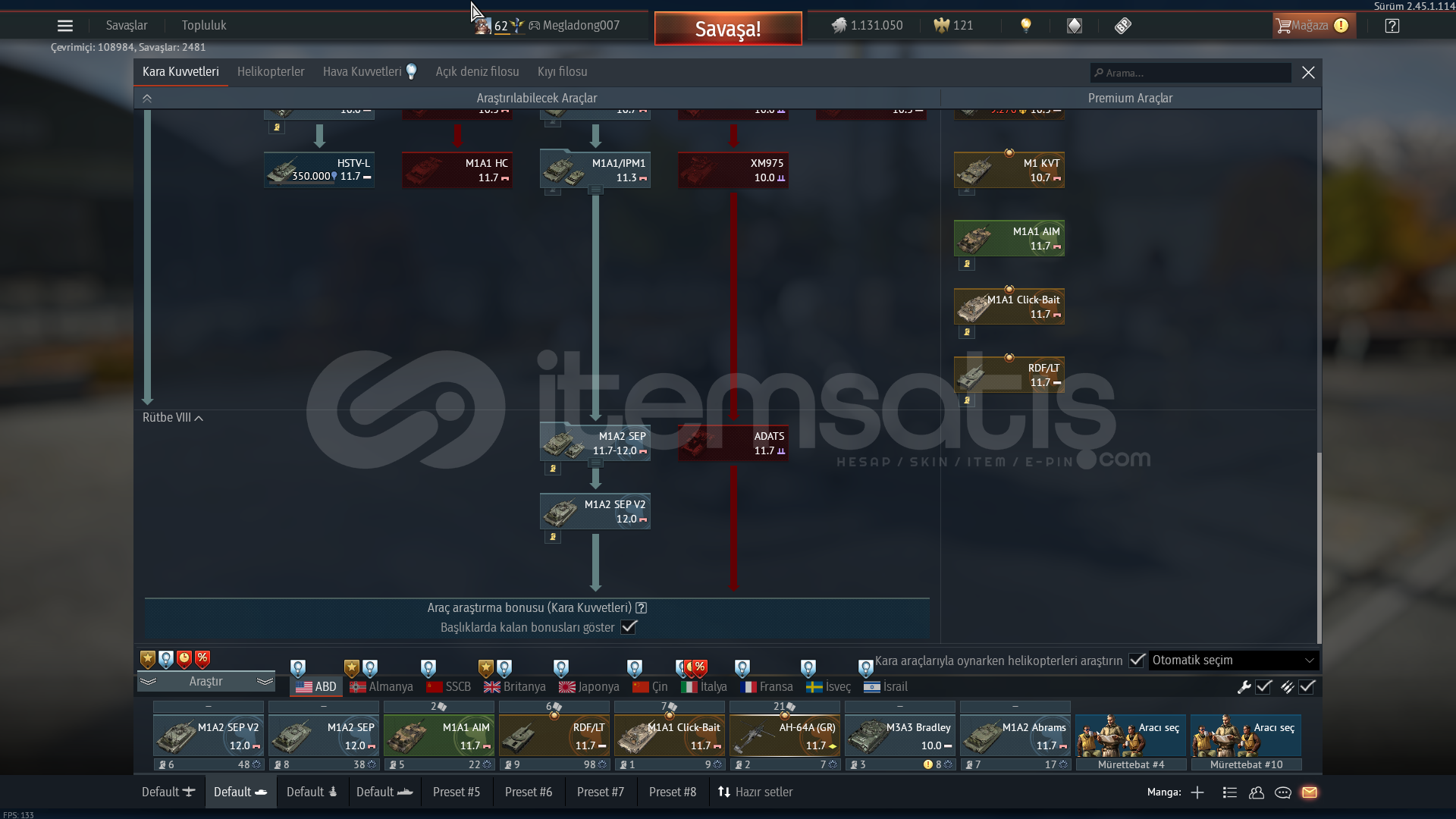
Task: Open the mail envelope icon
Action: [1310, 792]
